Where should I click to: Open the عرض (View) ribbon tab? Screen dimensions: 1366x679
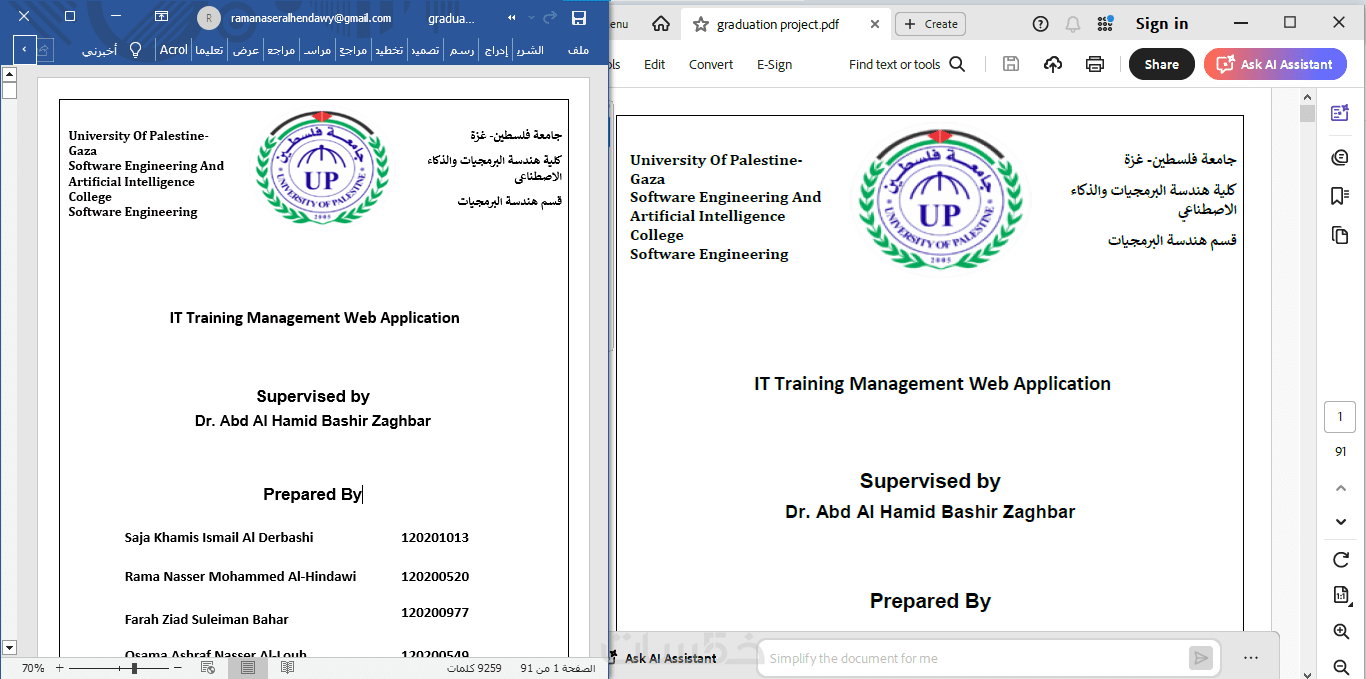coord(246,50)
